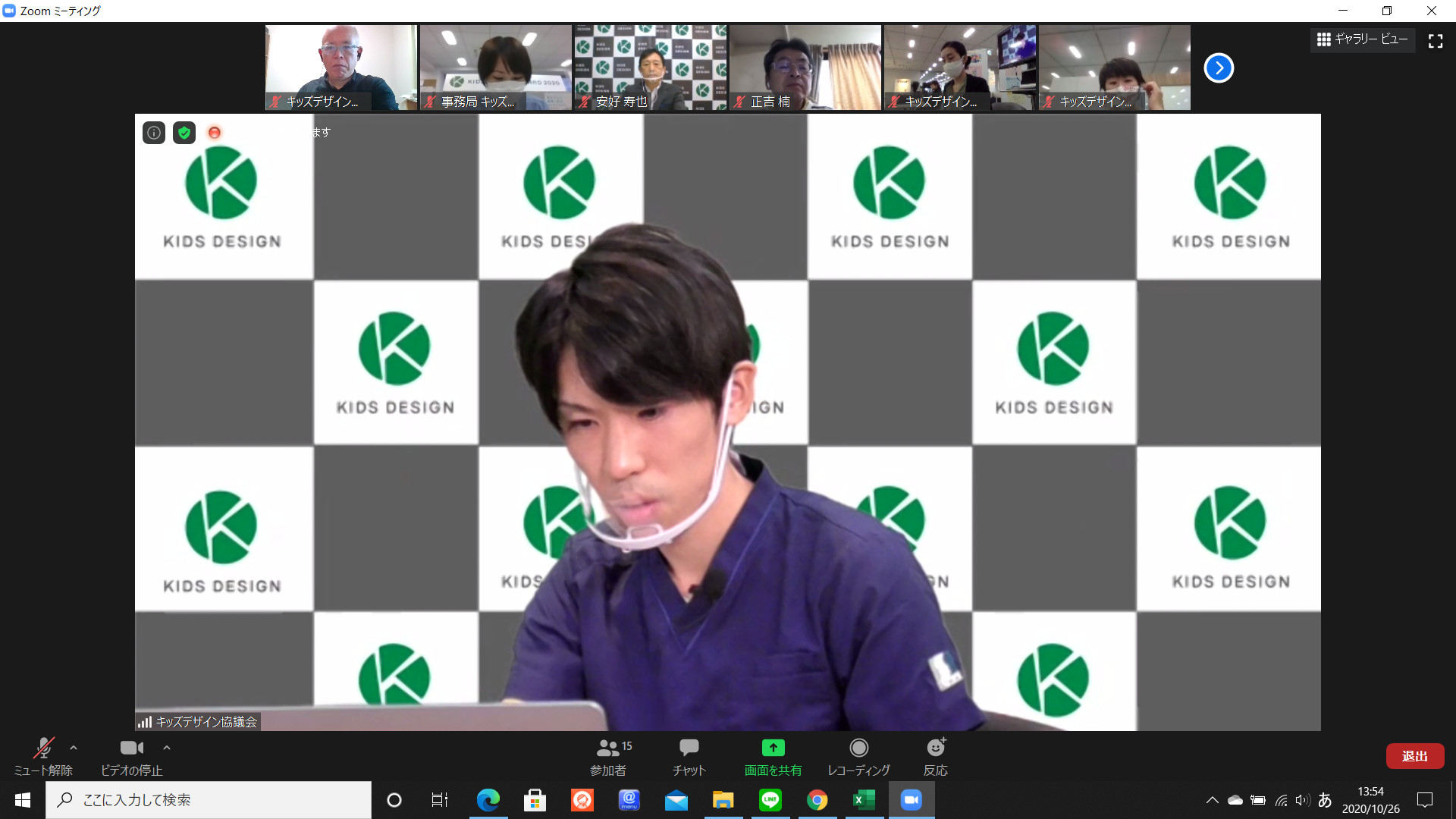Open Windows Start menu
The height and width of the screenshot is (819, 1456).
(x=23, y=800)
